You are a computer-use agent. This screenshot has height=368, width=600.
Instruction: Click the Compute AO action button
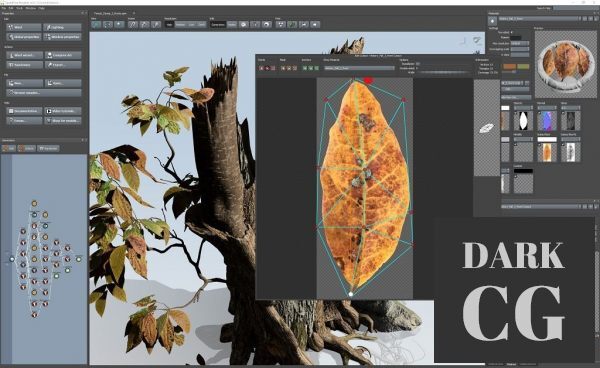coord(63,55)
